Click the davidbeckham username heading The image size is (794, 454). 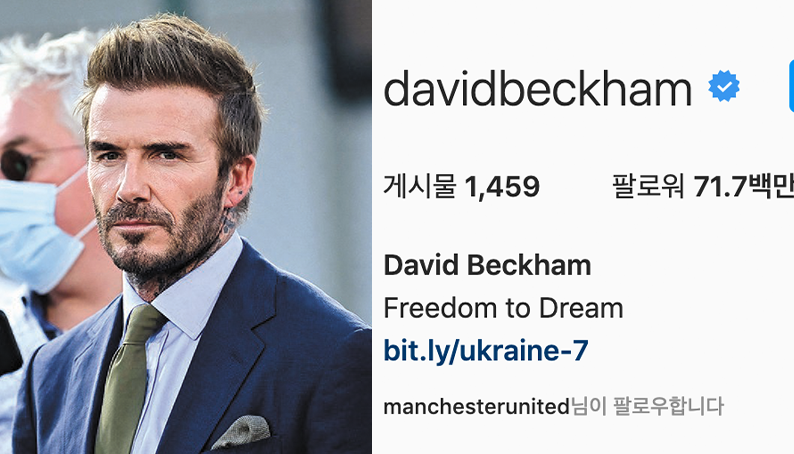pos(537,88)
